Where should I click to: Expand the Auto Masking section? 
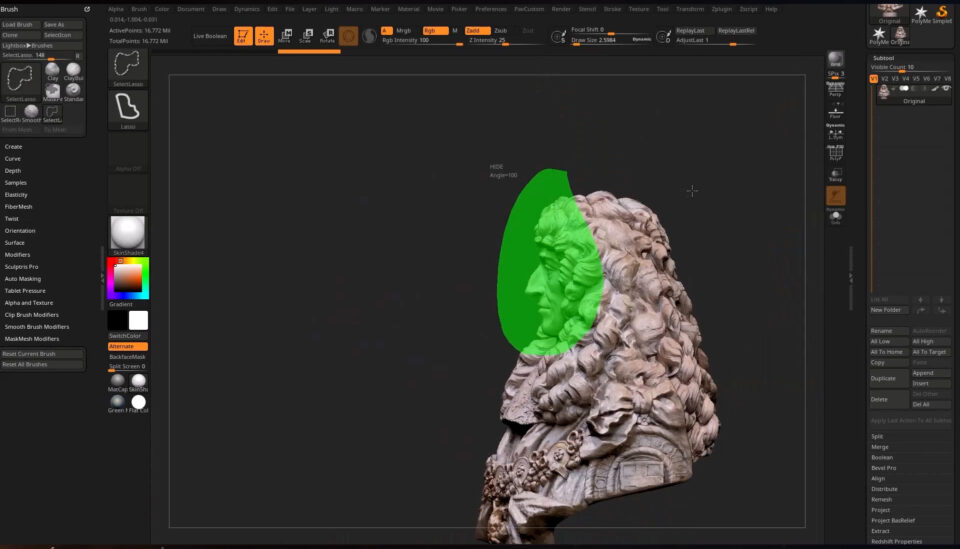(23, 279)
